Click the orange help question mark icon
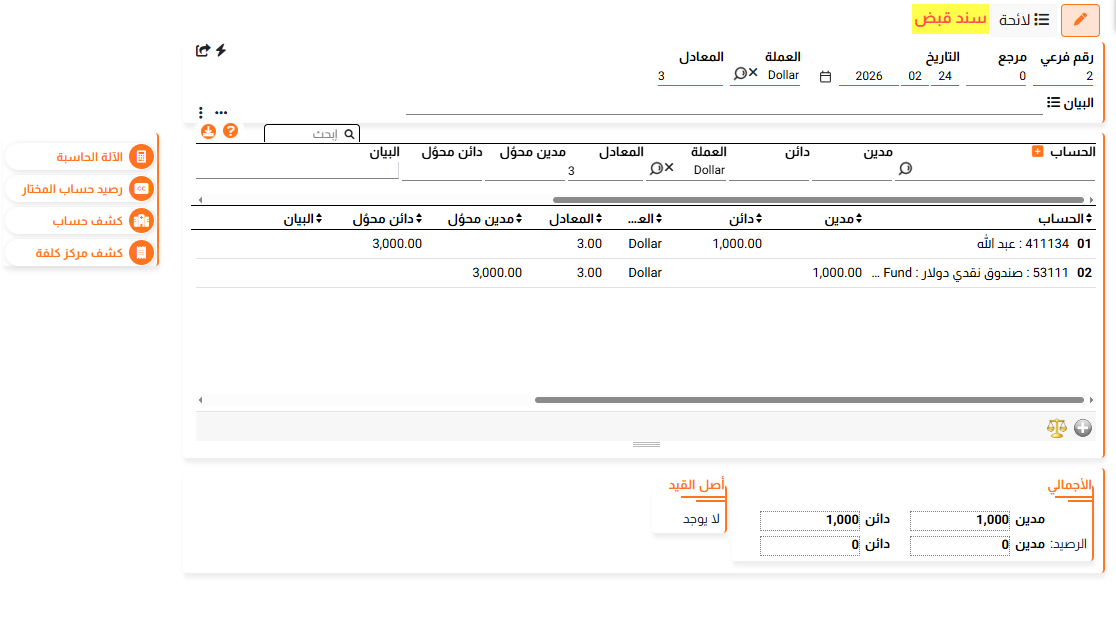 (230, 131)
